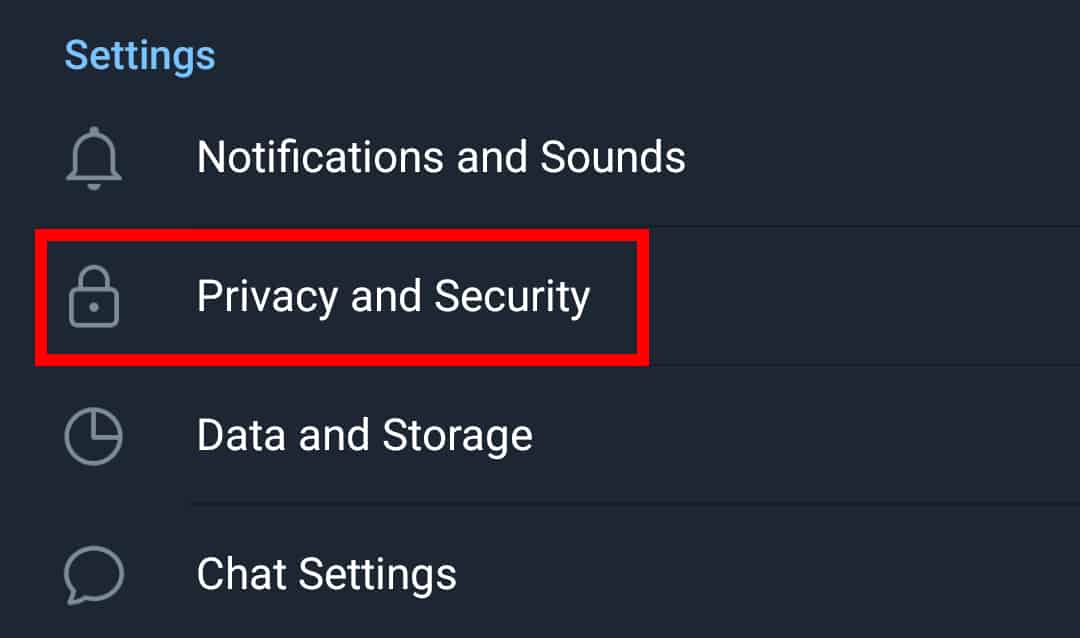
Task: Click the word 'Notifications' beside the bell
Action: pyautogui.click(x=320, y=157)
